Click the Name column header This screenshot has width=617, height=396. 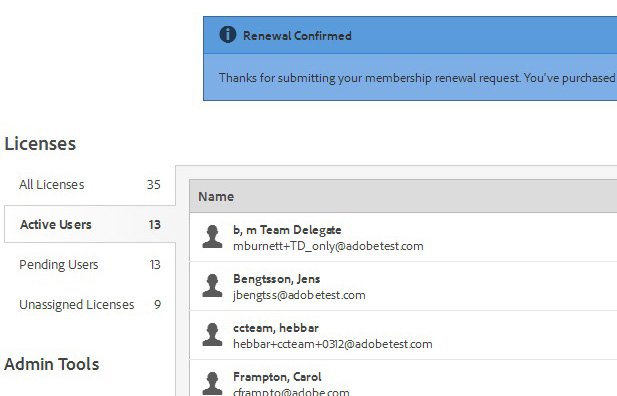tap(216, 196)
